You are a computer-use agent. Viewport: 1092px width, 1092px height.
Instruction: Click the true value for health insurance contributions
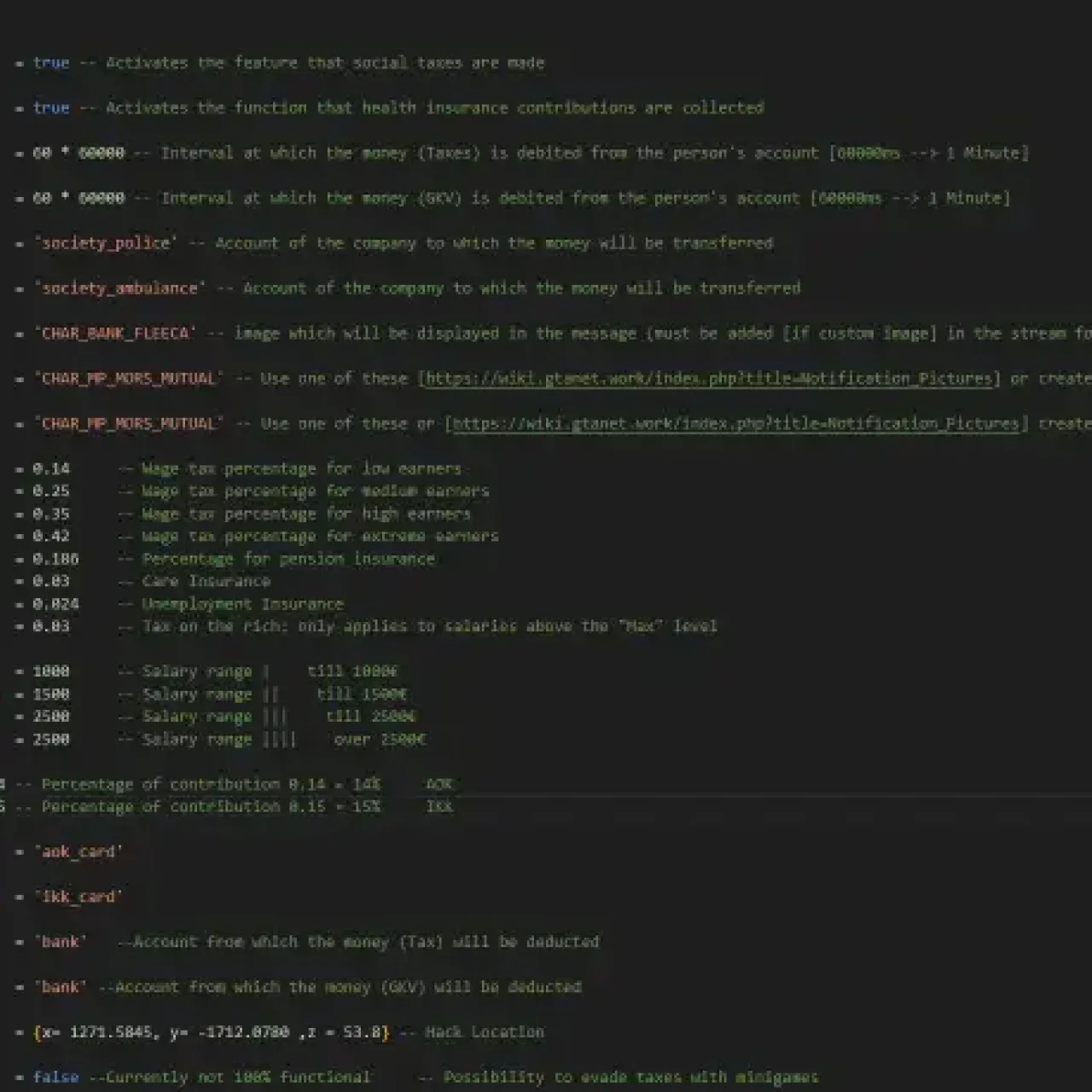pos(51,107)
